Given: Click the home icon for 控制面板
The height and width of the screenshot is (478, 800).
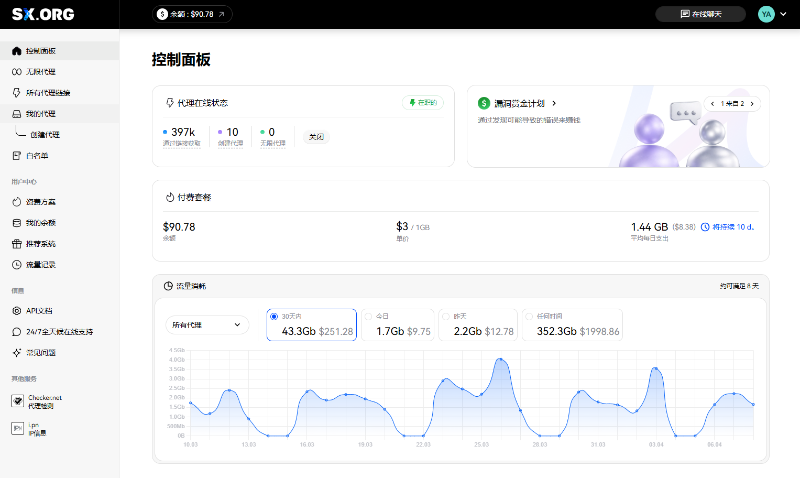Looking at the screenshot, I should (16, 50).
